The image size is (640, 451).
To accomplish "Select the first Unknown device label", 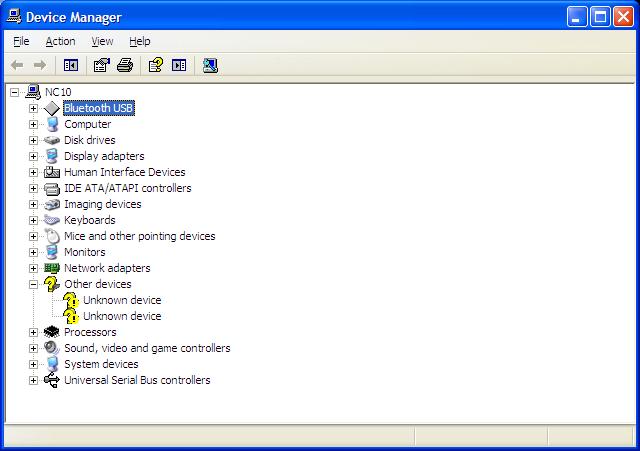I will click(122, 300).
